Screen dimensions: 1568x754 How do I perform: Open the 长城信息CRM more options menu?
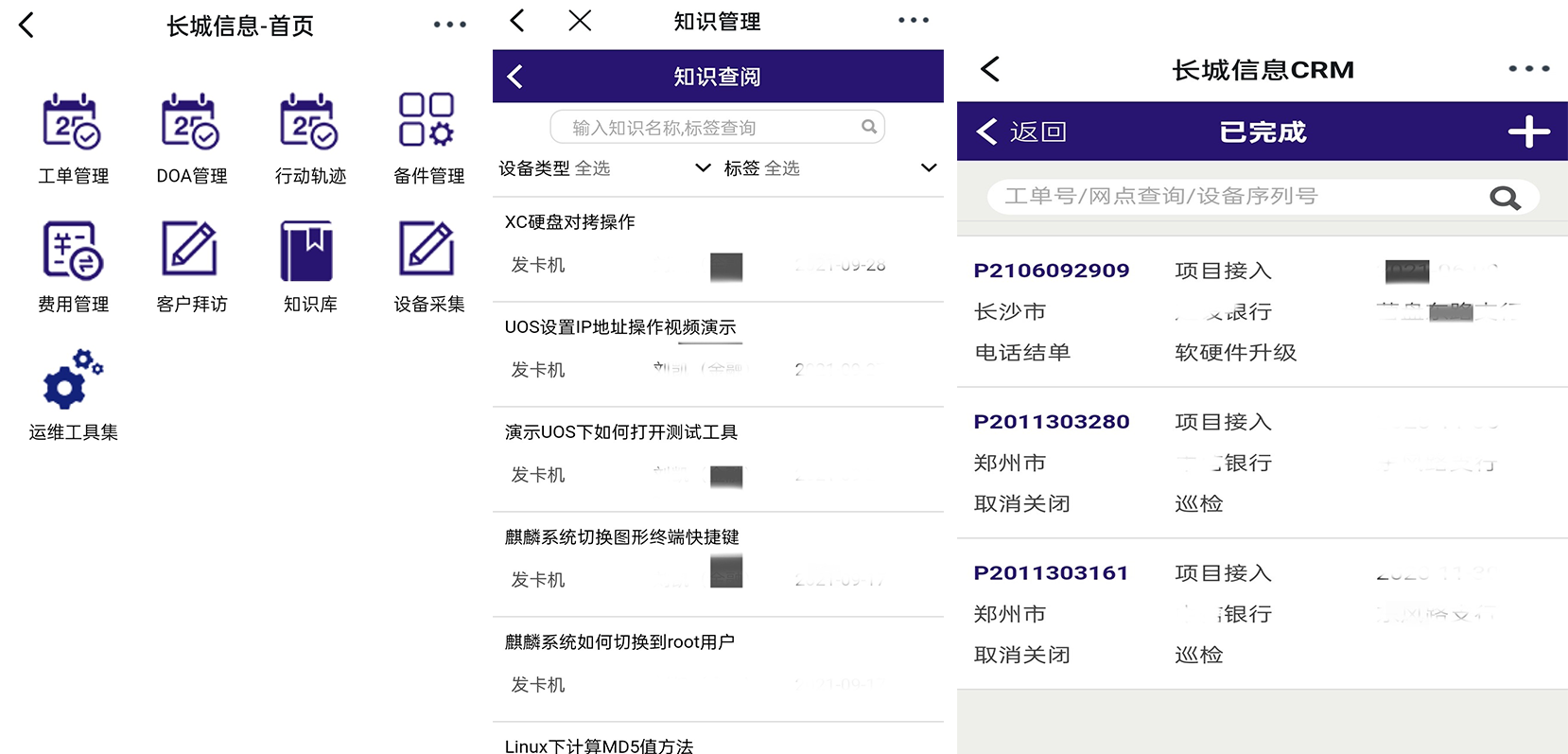point(1528,69)
